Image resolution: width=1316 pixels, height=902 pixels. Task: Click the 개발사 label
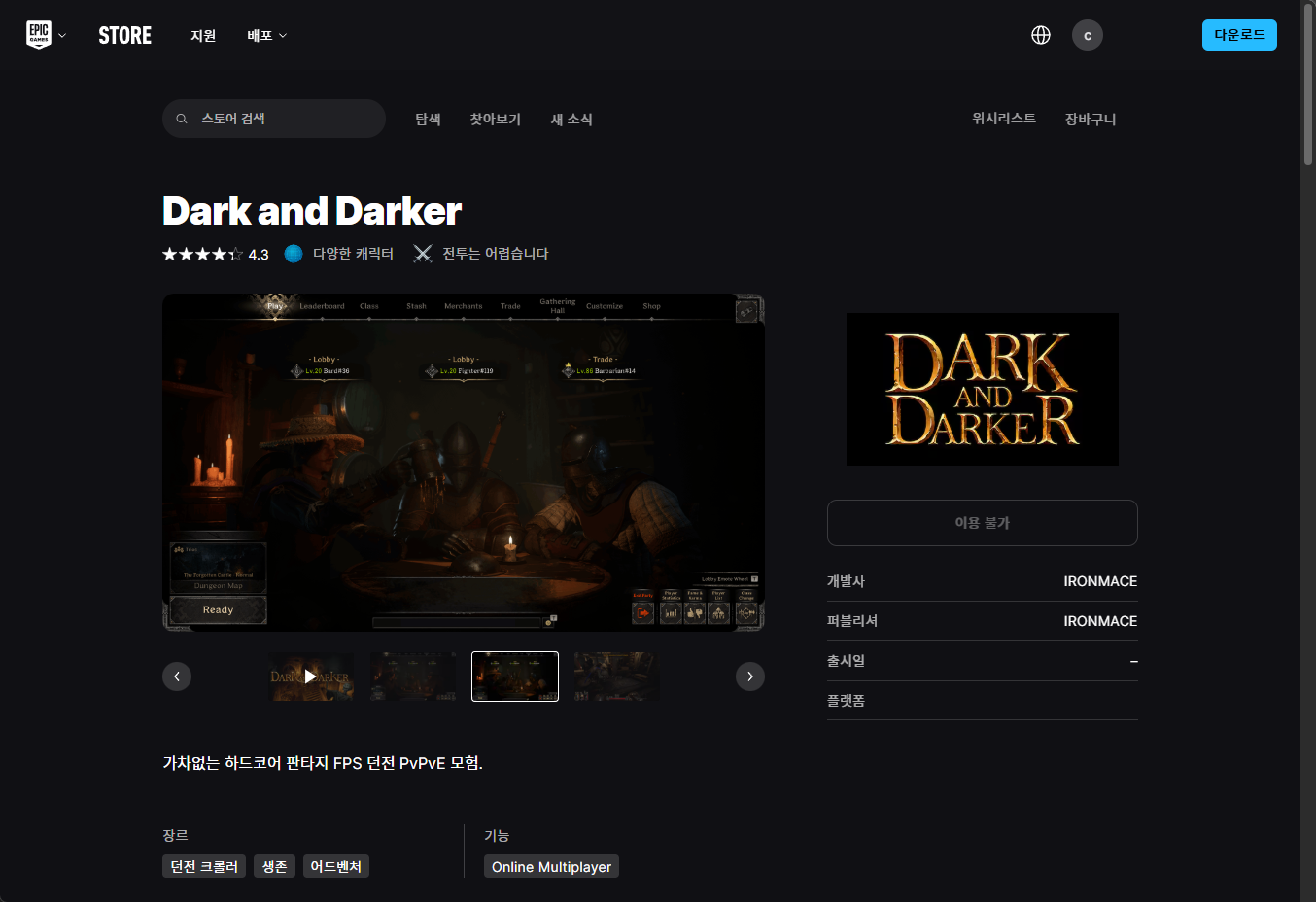pos(846,581)
